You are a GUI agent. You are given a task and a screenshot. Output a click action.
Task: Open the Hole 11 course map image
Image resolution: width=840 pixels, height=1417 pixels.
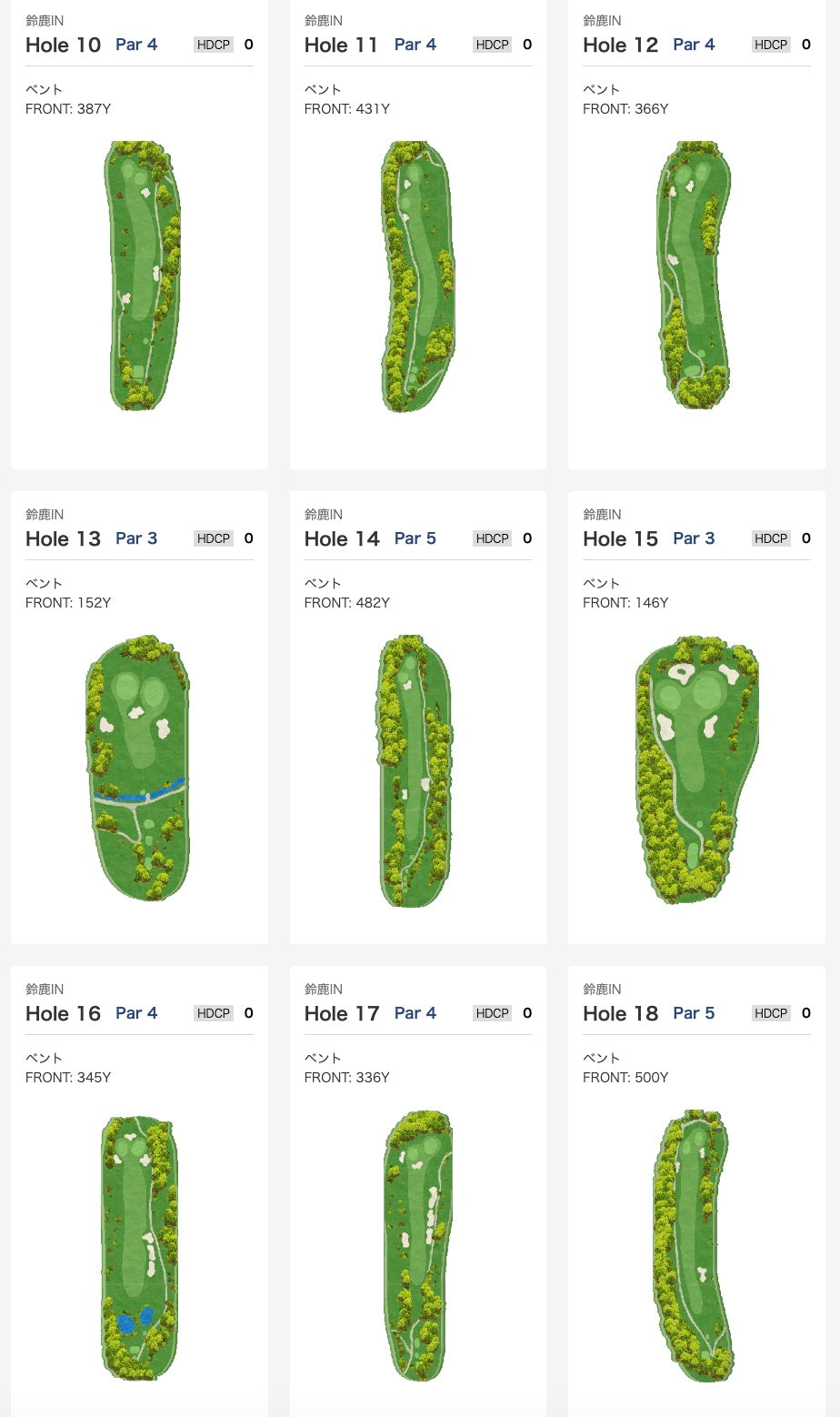click(417, 276)
